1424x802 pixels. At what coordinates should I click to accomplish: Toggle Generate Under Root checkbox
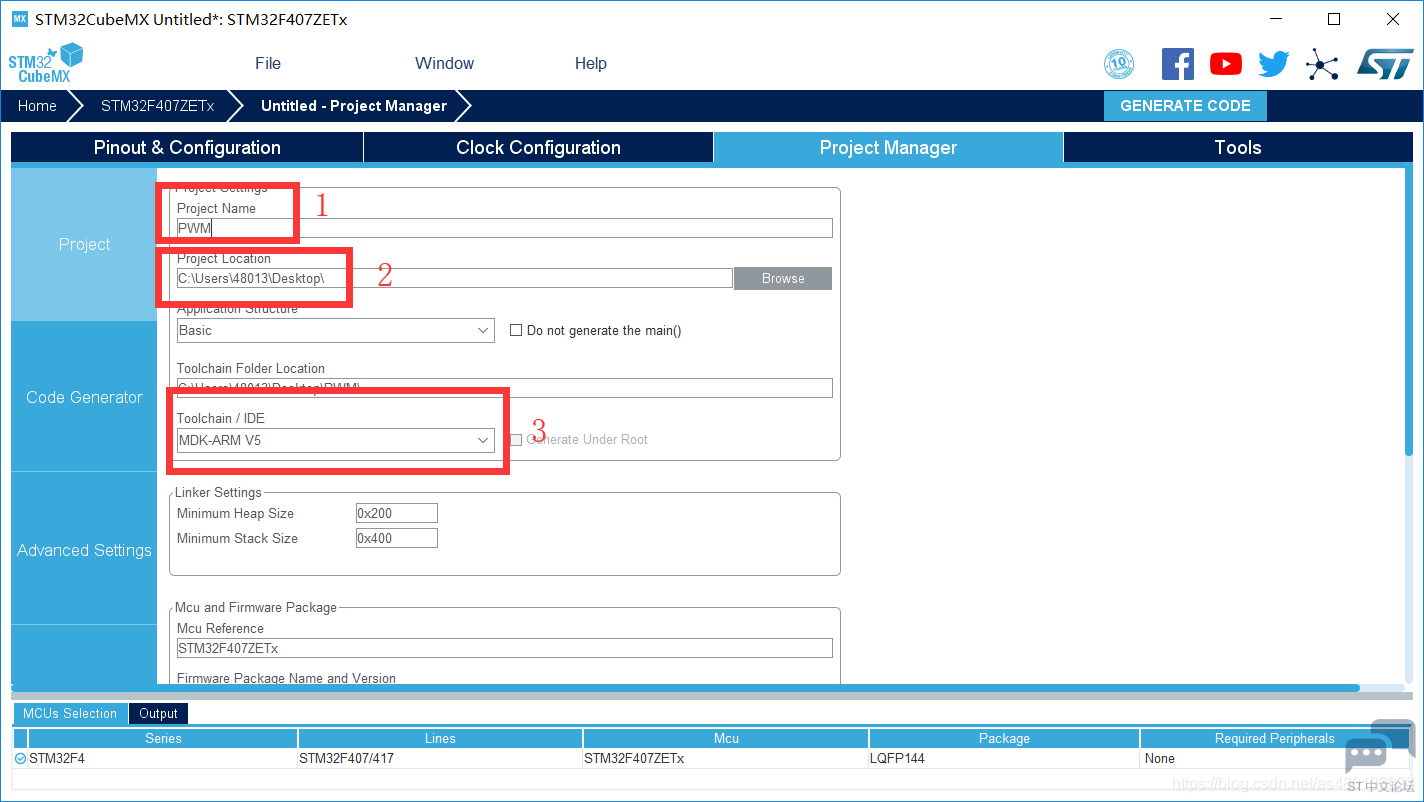(x=516, y=439)
